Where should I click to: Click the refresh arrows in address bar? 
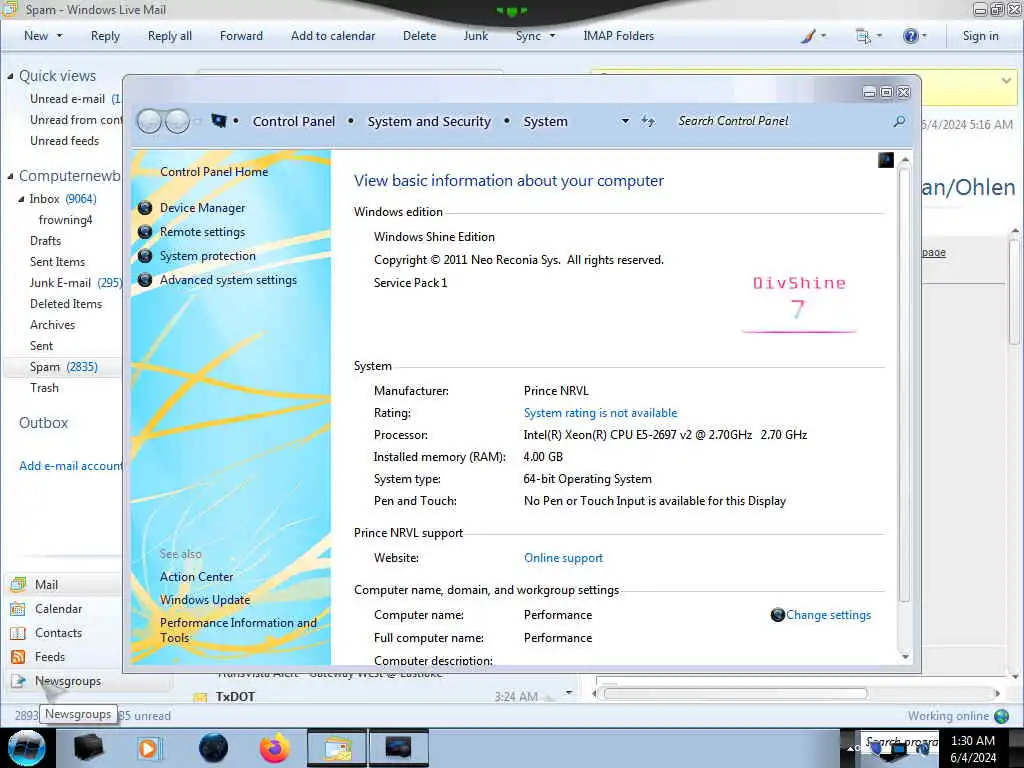pyautogui.click(x=648, y=121)
